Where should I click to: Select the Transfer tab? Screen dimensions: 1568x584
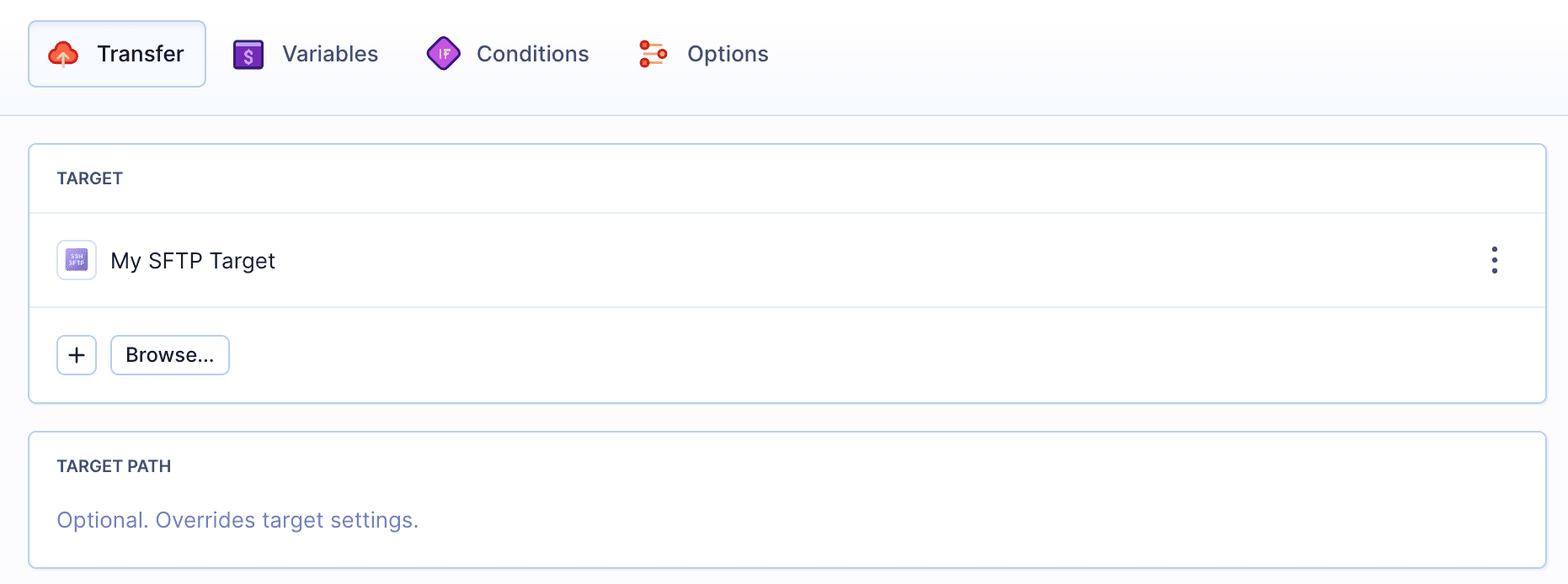(141, 53)
